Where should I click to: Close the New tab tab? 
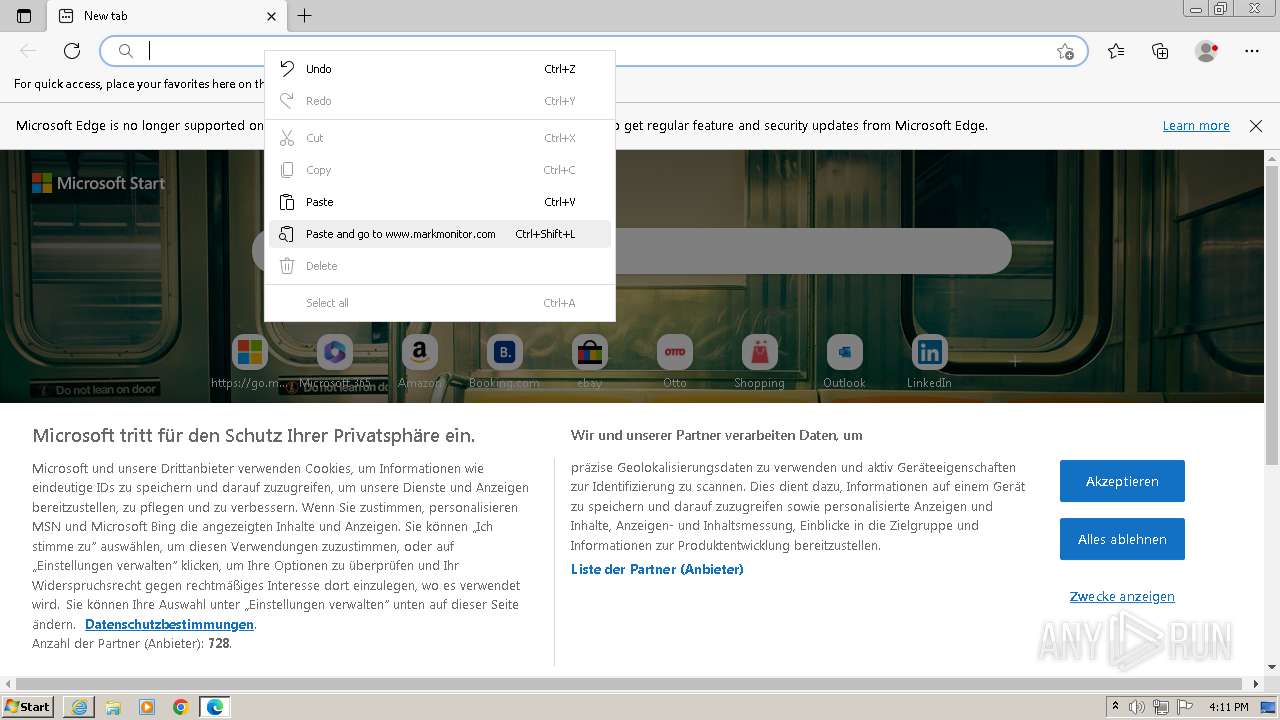(271, 16)
